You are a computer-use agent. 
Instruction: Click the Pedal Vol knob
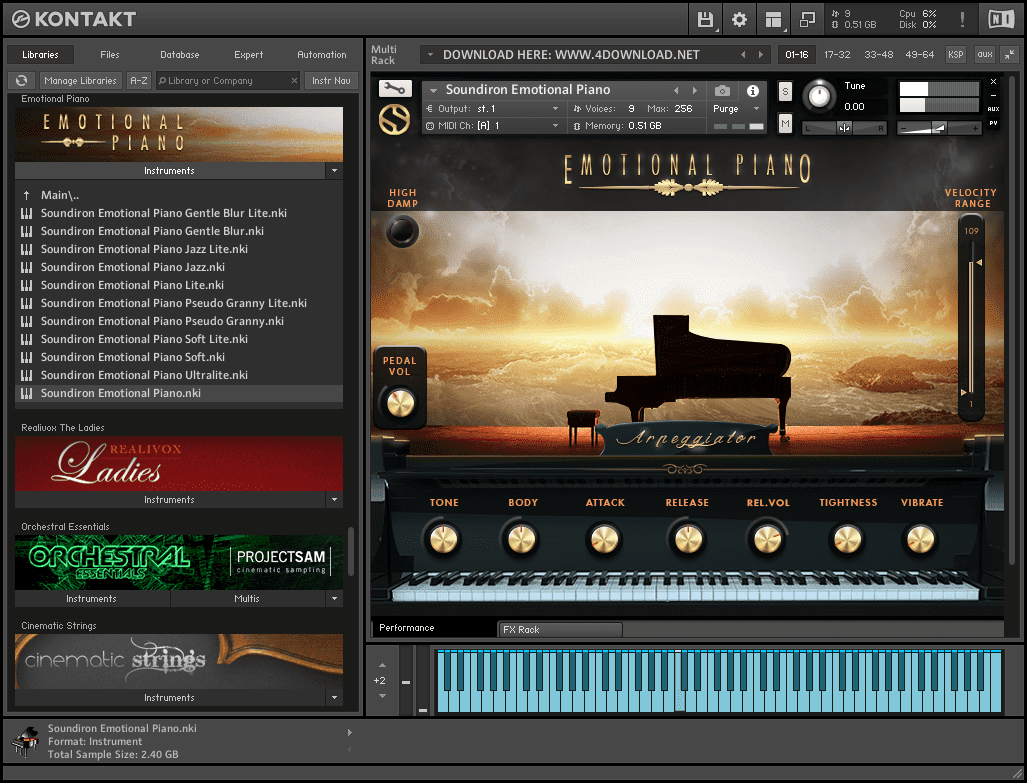tap(400, 403)
